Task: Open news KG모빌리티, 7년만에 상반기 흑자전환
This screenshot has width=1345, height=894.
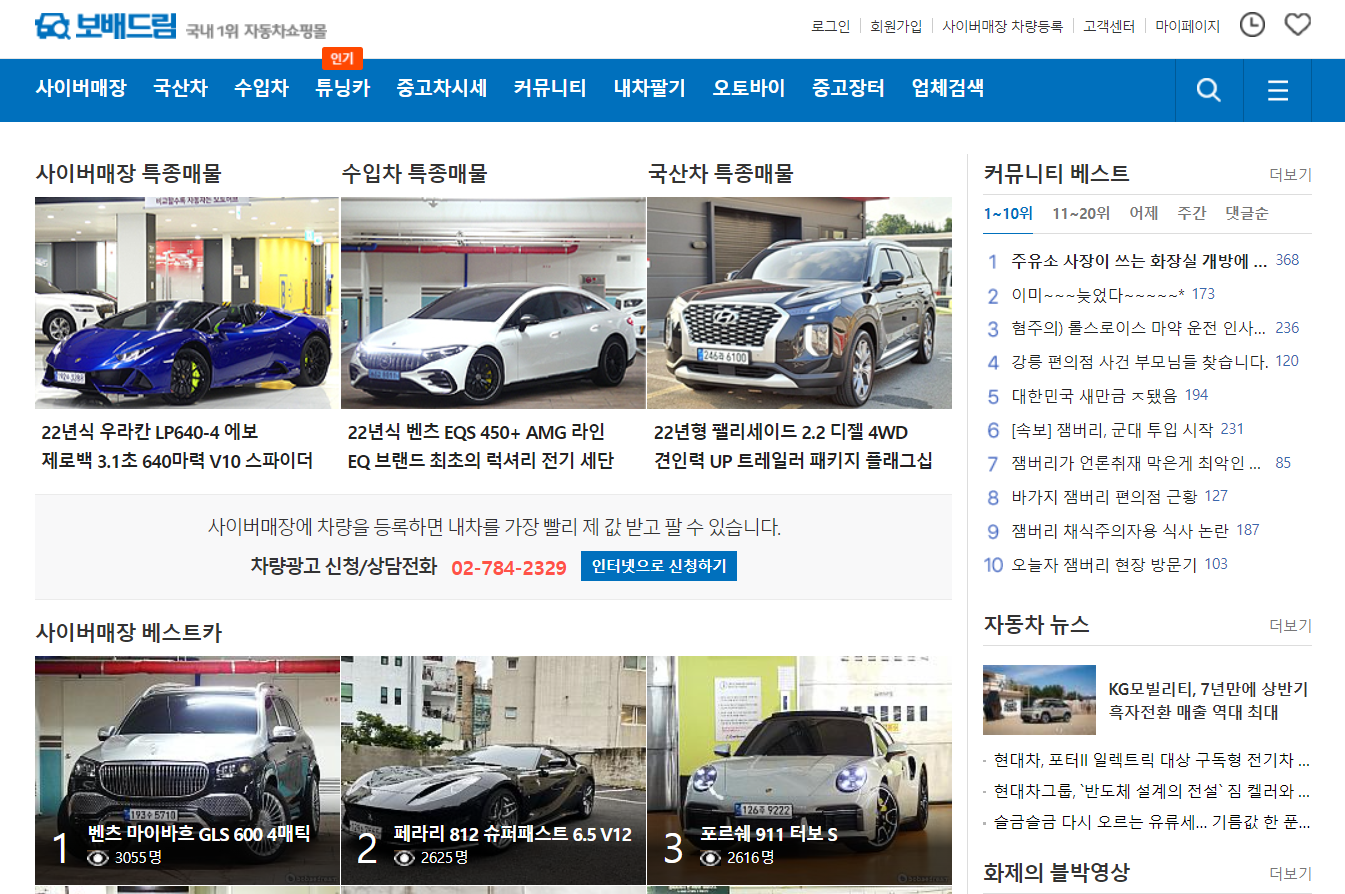Action: point(1208,701)
